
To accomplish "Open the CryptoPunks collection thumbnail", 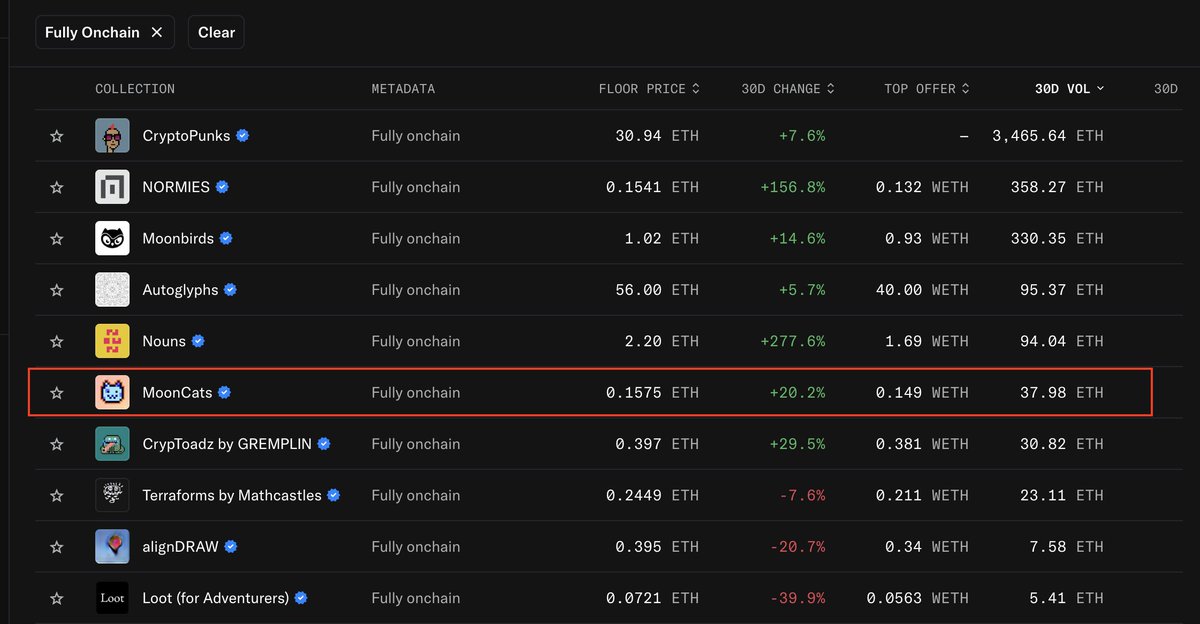I will (x=112, y=136).
